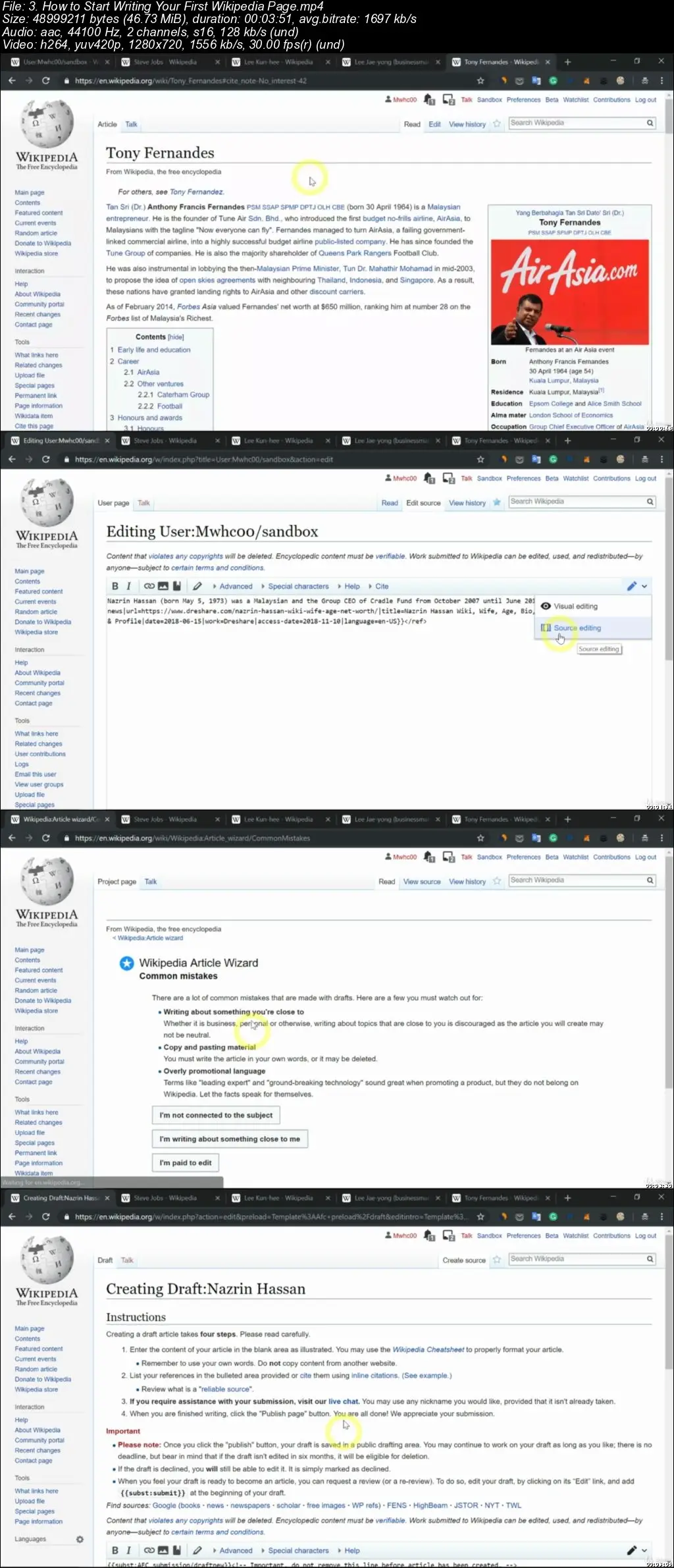Expand Help section in Draft:Nazrin Hassan editor toolbar
Image resolution: width=674 pixels, height=1568 pixels.
pos(349,1550)
